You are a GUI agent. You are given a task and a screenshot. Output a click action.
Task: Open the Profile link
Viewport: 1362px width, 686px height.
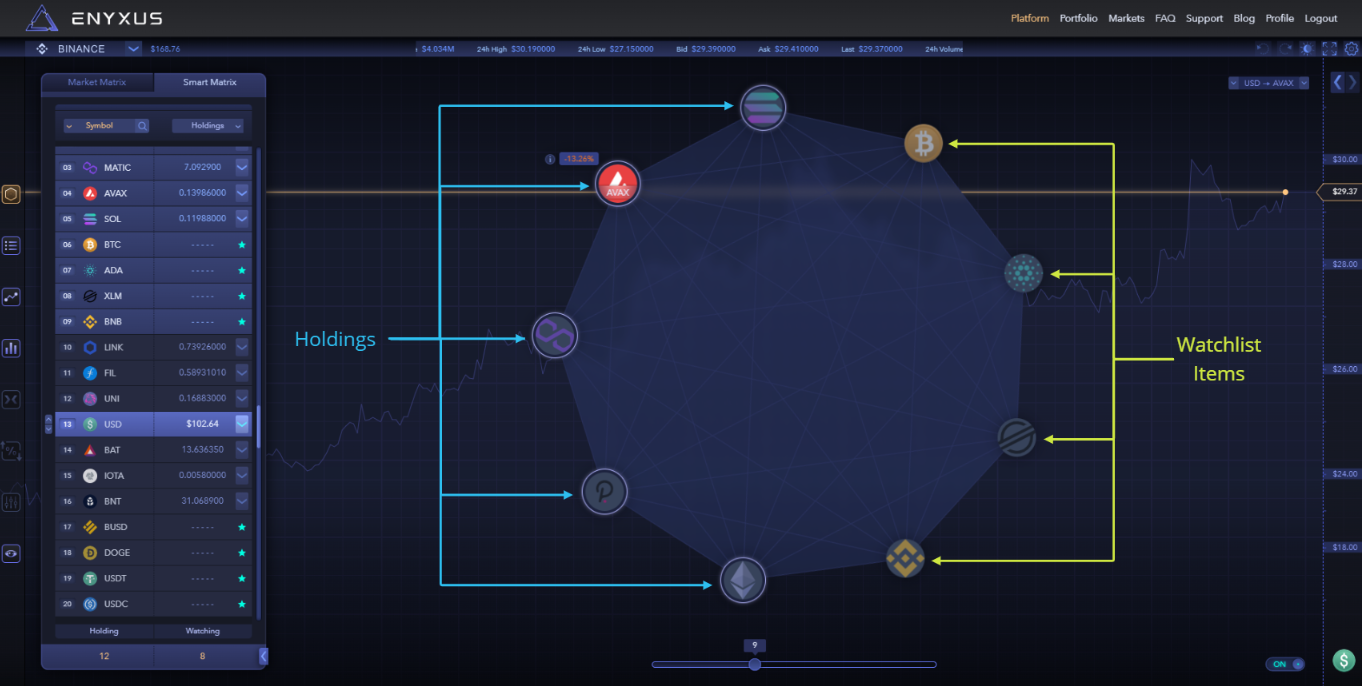pos(1279,18)
